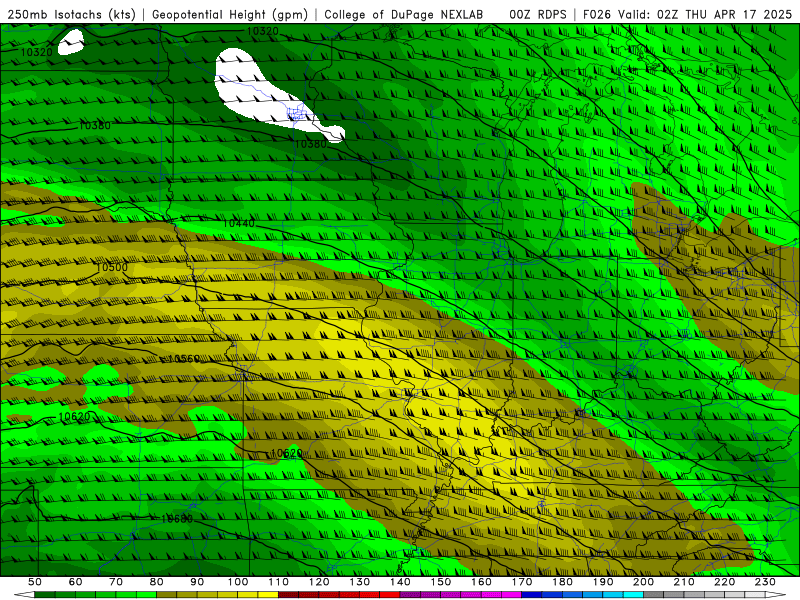Click the 220 value on the color scale
800x600 pixels.
click(725, 582)
